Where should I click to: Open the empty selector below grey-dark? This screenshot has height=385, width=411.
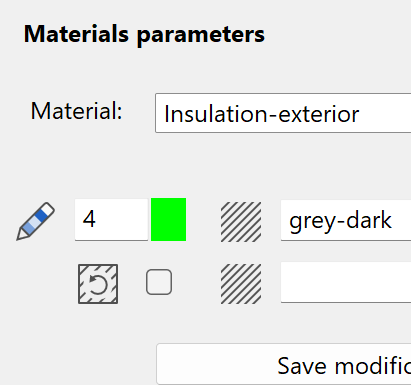[346, 282]
